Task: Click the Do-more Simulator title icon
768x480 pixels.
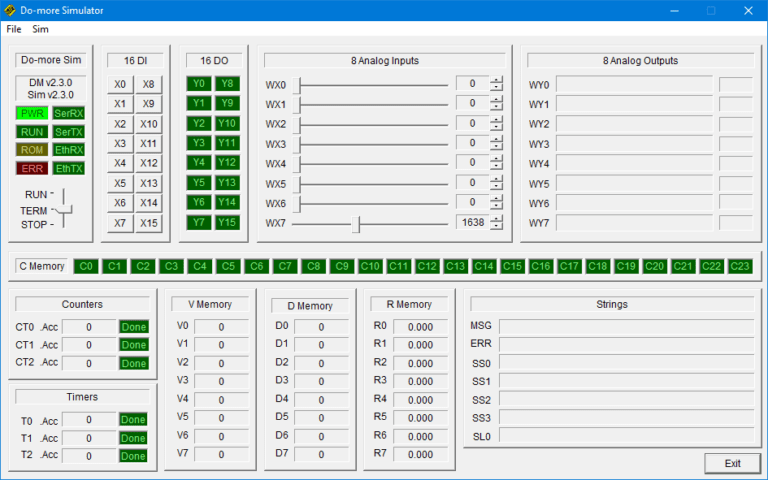Action: pos(9,10)
